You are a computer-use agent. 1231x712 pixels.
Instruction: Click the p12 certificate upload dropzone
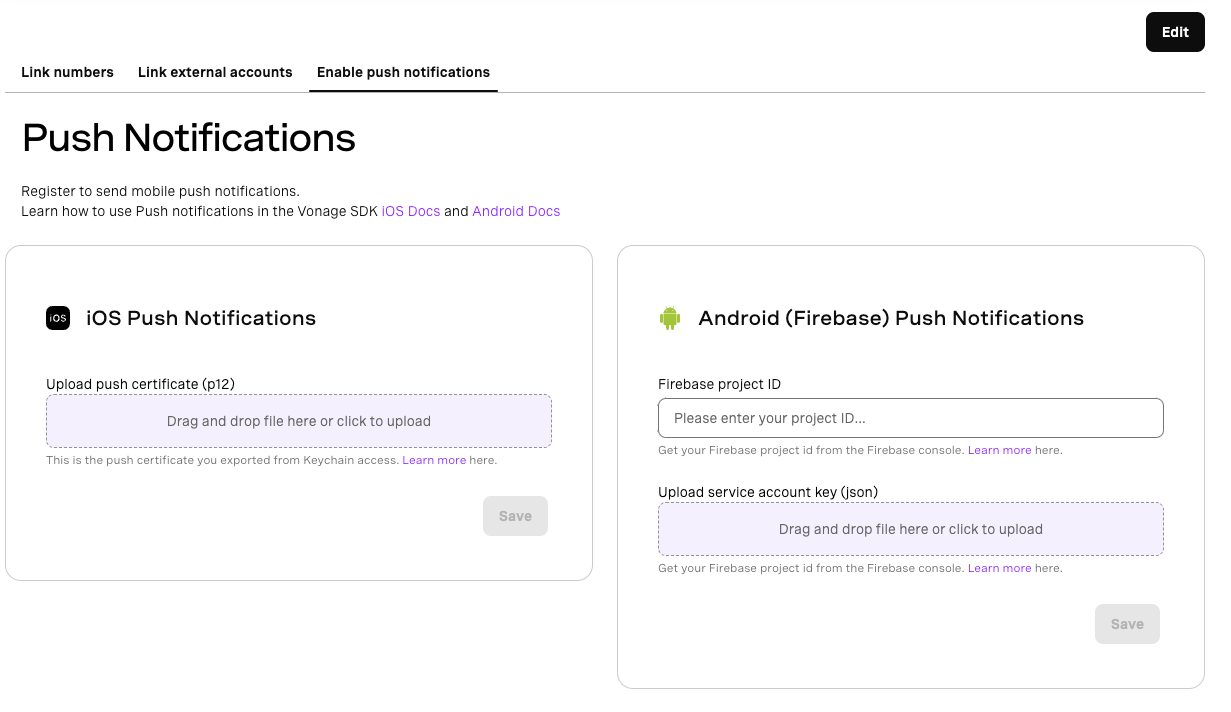click(299, 420)
